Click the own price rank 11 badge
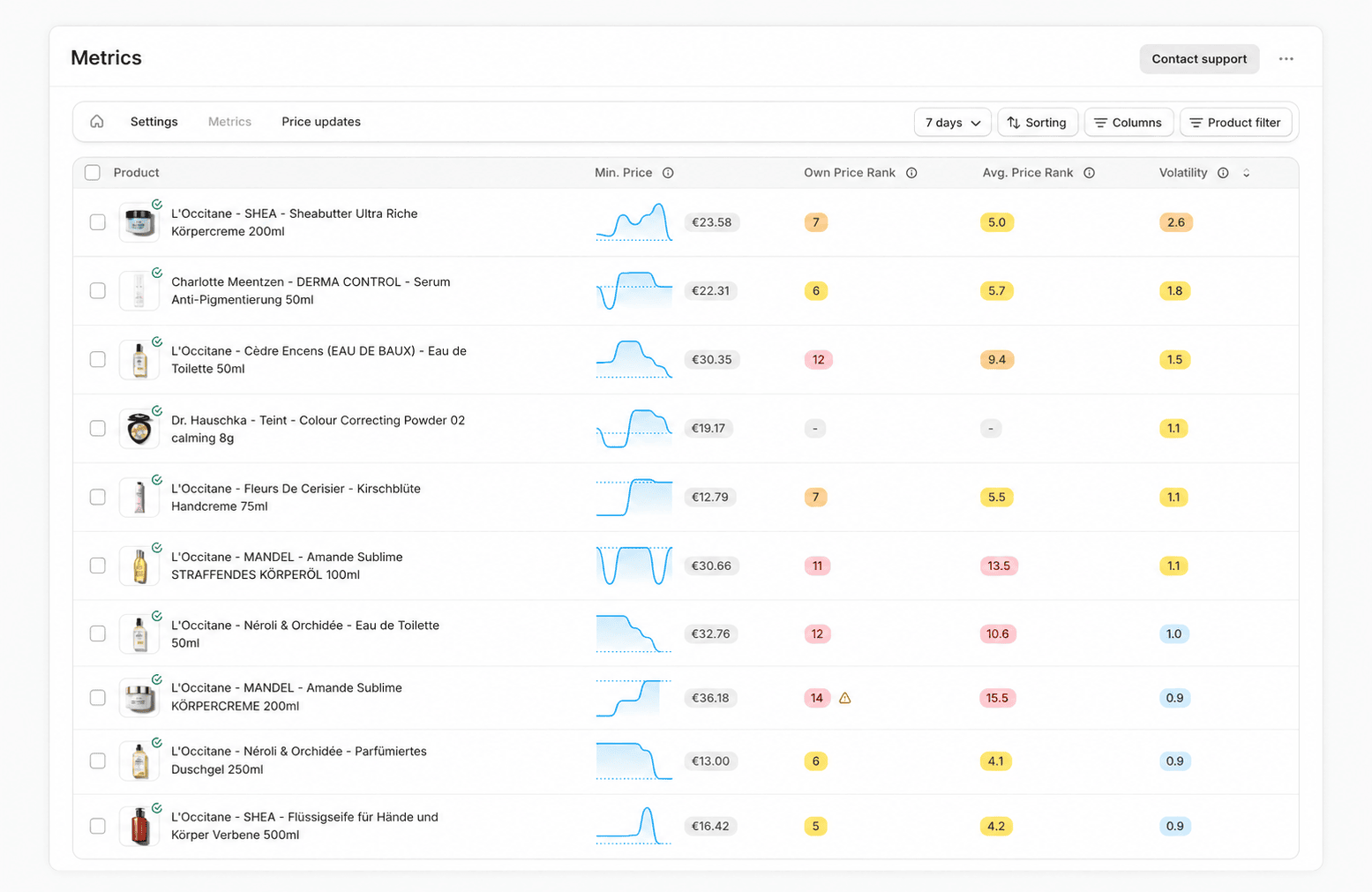The width and height of the screenshot is (1372, 892). tap(817, 566)
